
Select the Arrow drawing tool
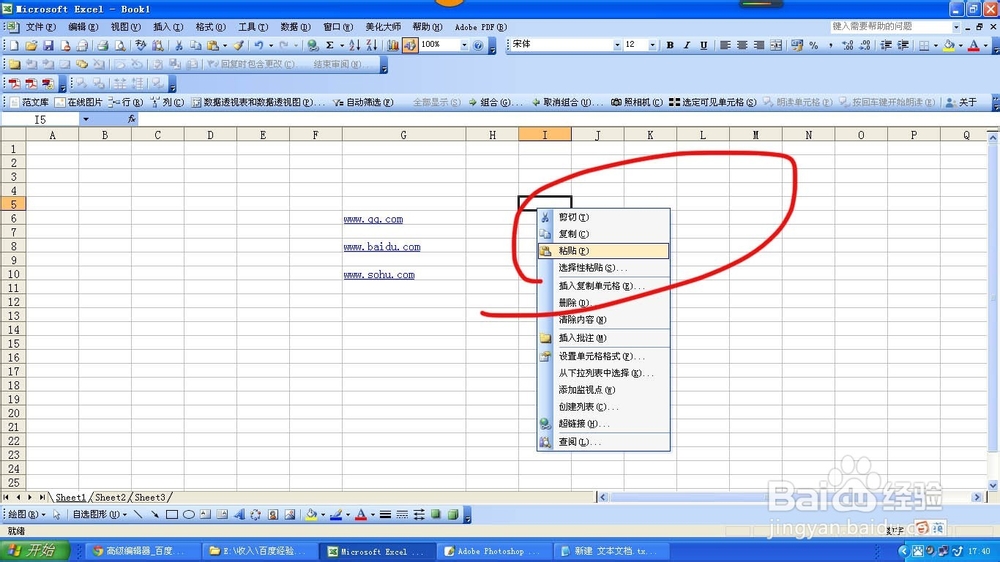[155, 515]
